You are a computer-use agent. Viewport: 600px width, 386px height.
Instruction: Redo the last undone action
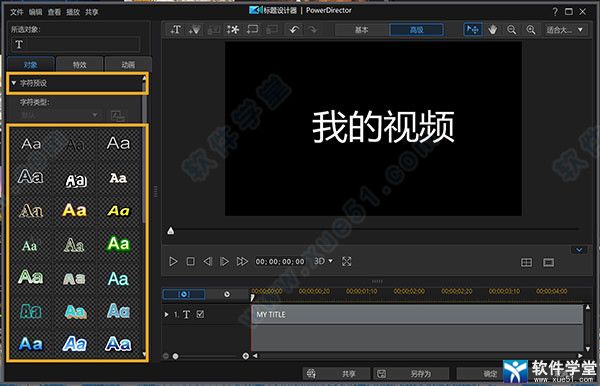click(313, 29)
